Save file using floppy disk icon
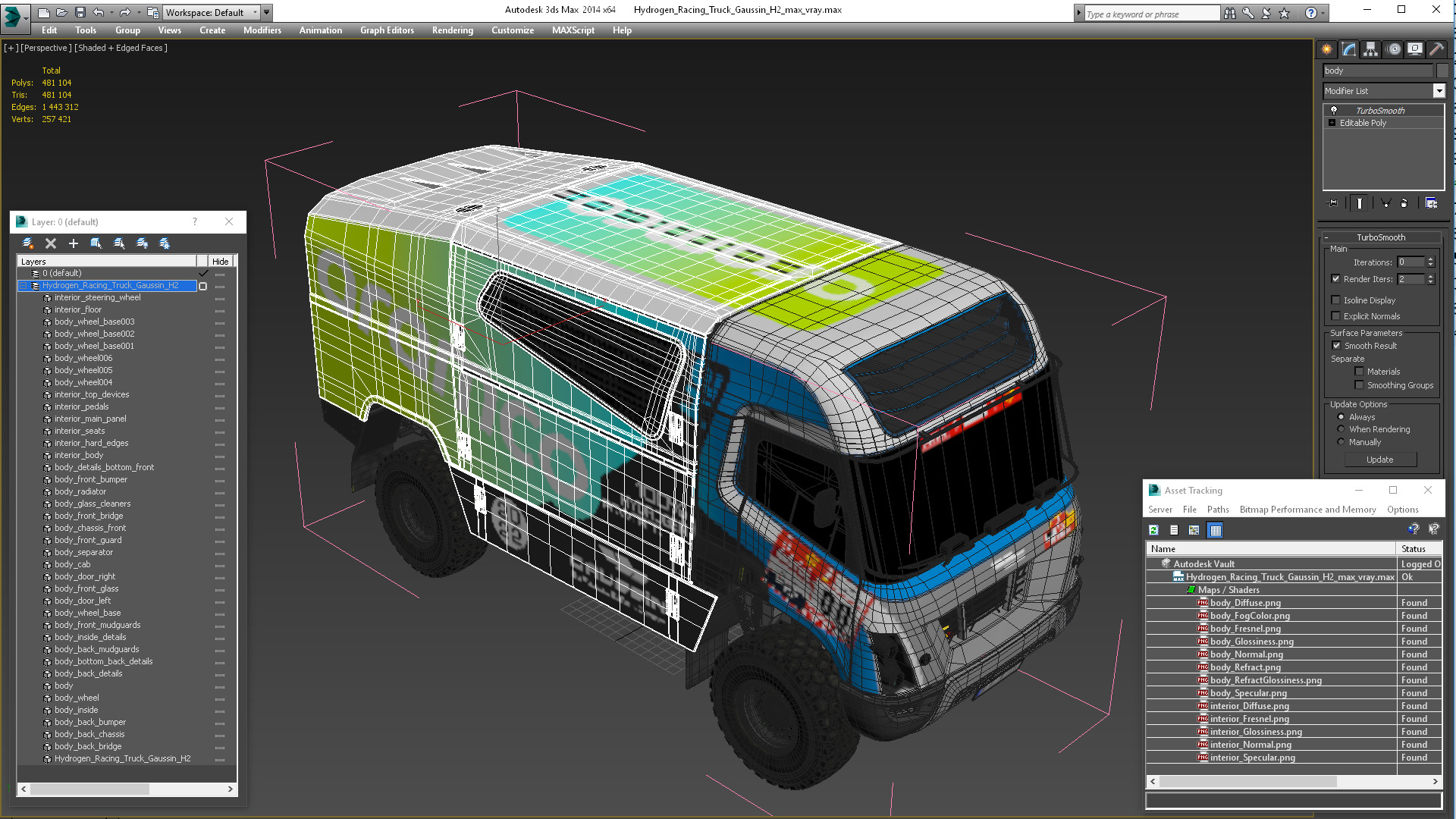Screen dimensions: 1456x819 (80, 12)
